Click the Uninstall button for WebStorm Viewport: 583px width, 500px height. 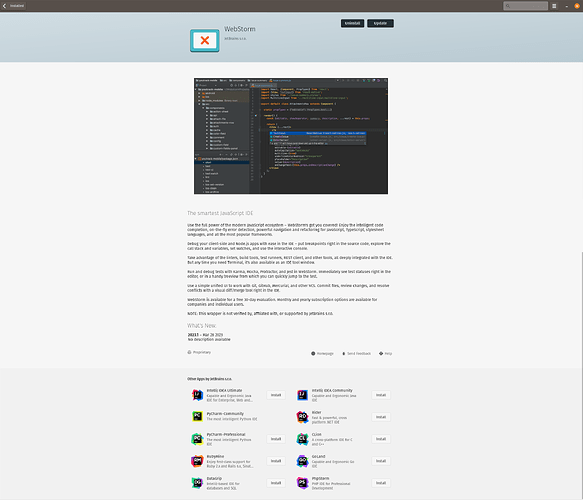pos(352,23)
